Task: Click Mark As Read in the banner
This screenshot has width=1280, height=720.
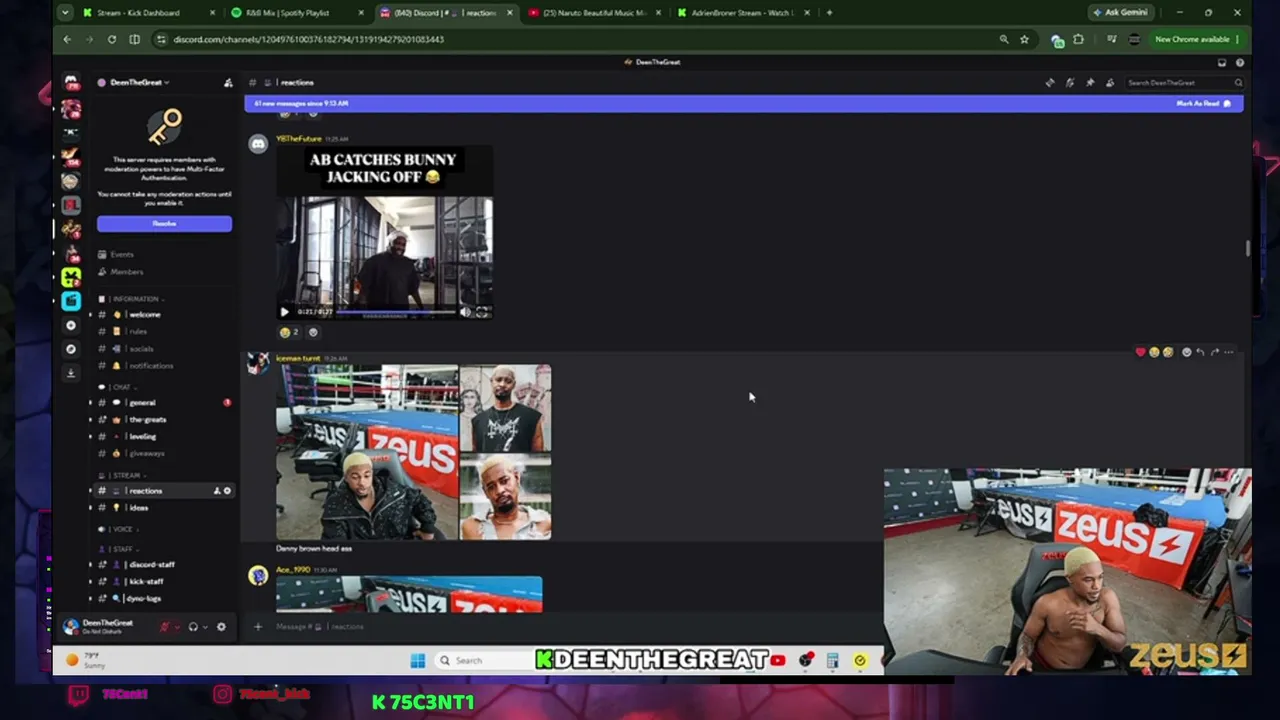Action: point(1203,103)
